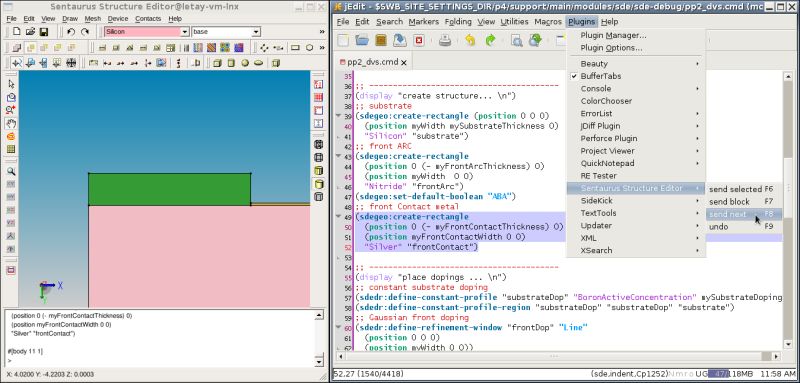Click the red Close buffer icon in jEdit
Viewport: 800px width, 383px height.
[419, 40]
